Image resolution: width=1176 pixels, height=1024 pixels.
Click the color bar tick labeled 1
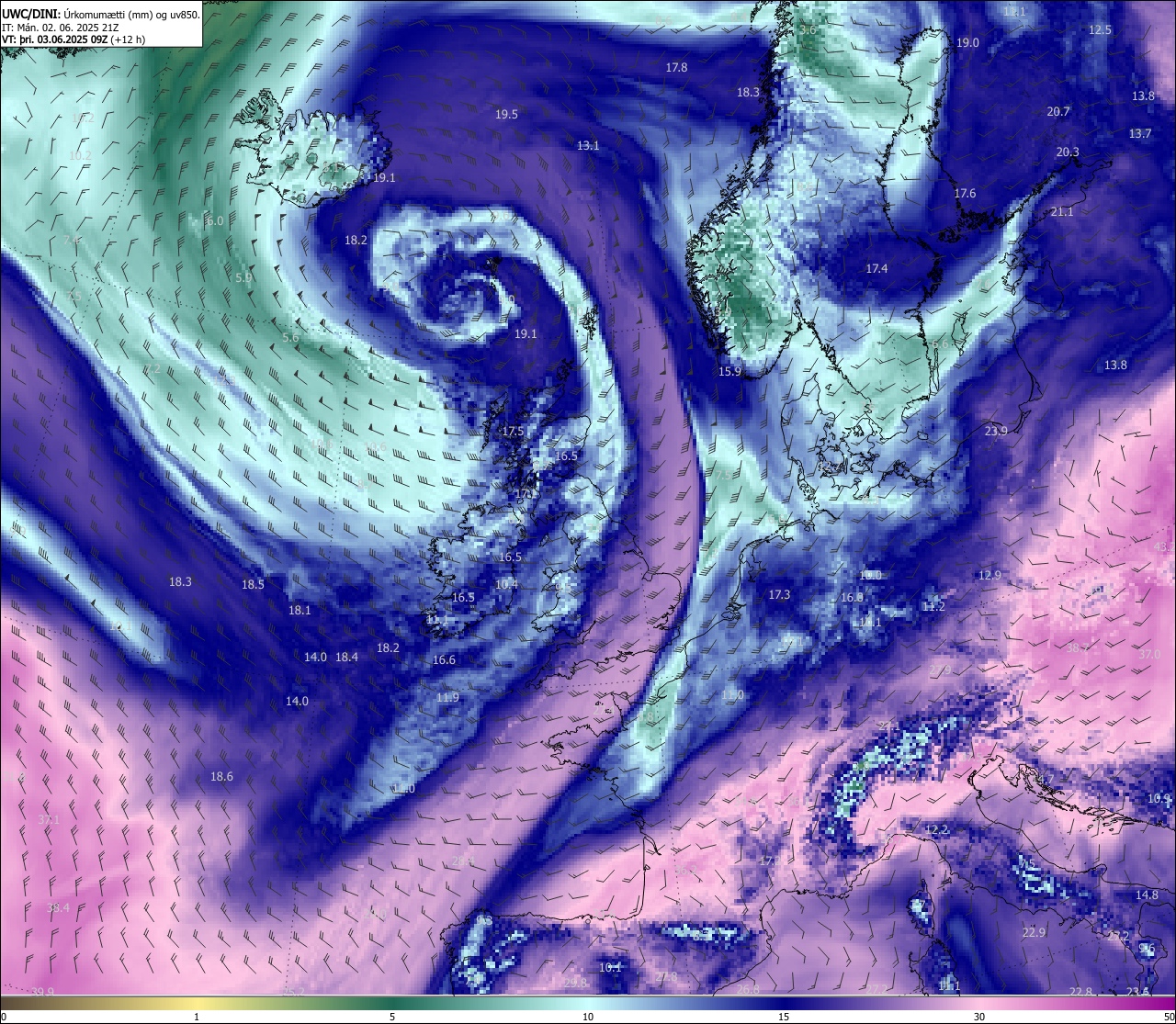coord(197,1017)
